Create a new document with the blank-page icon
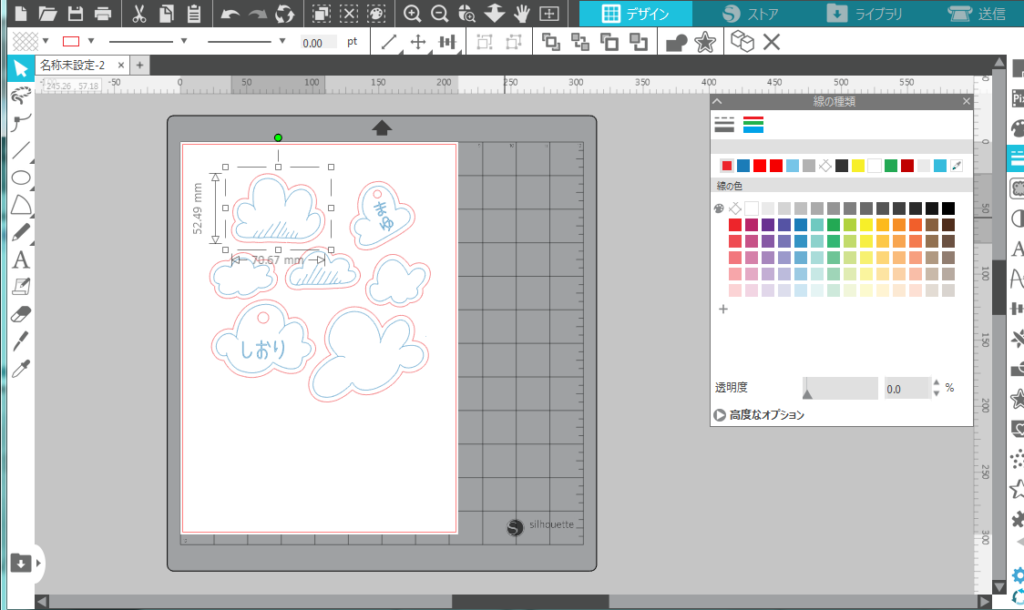The width and height of the screenshot is (1024, 610). [x=20, y=13]
